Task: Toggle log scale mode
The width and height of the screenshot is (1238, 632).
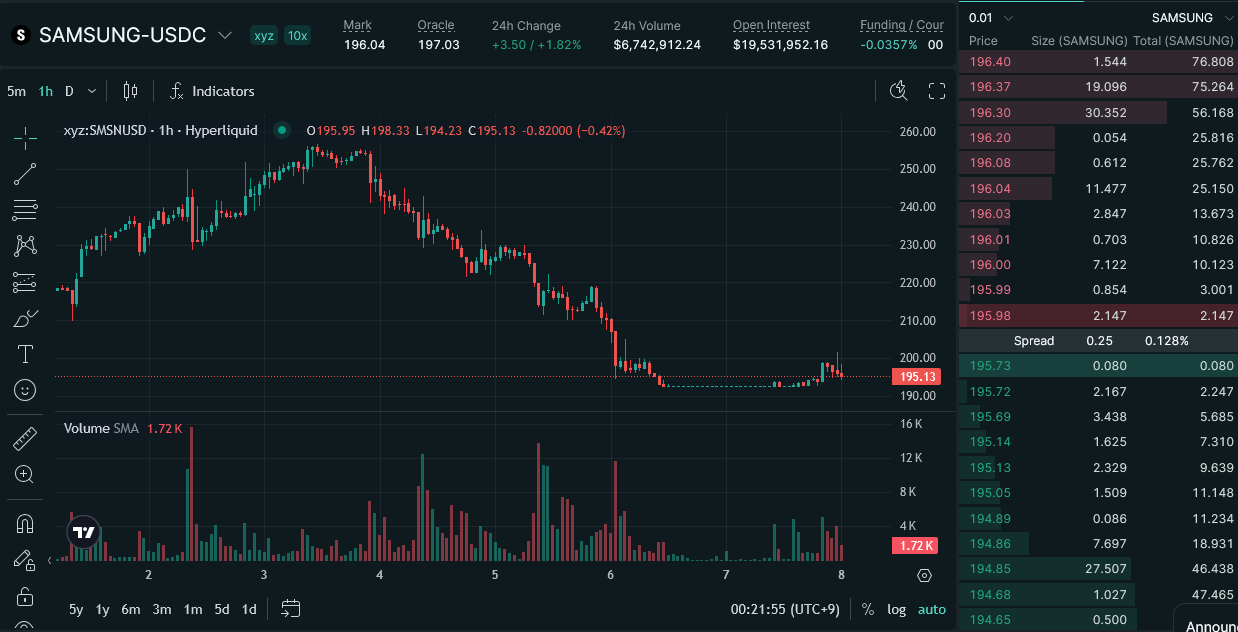Action: point(896,609)
